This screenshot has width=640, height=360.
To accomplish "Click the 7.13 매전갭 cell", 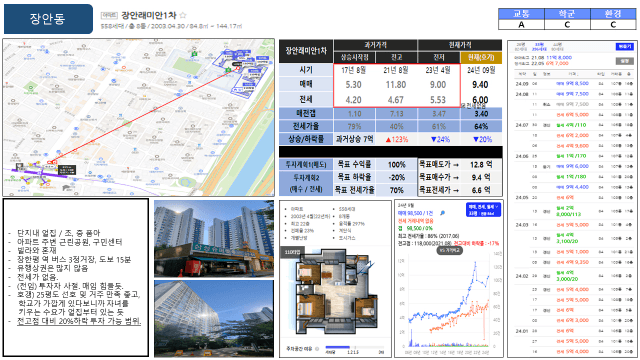I will point(396,114).
